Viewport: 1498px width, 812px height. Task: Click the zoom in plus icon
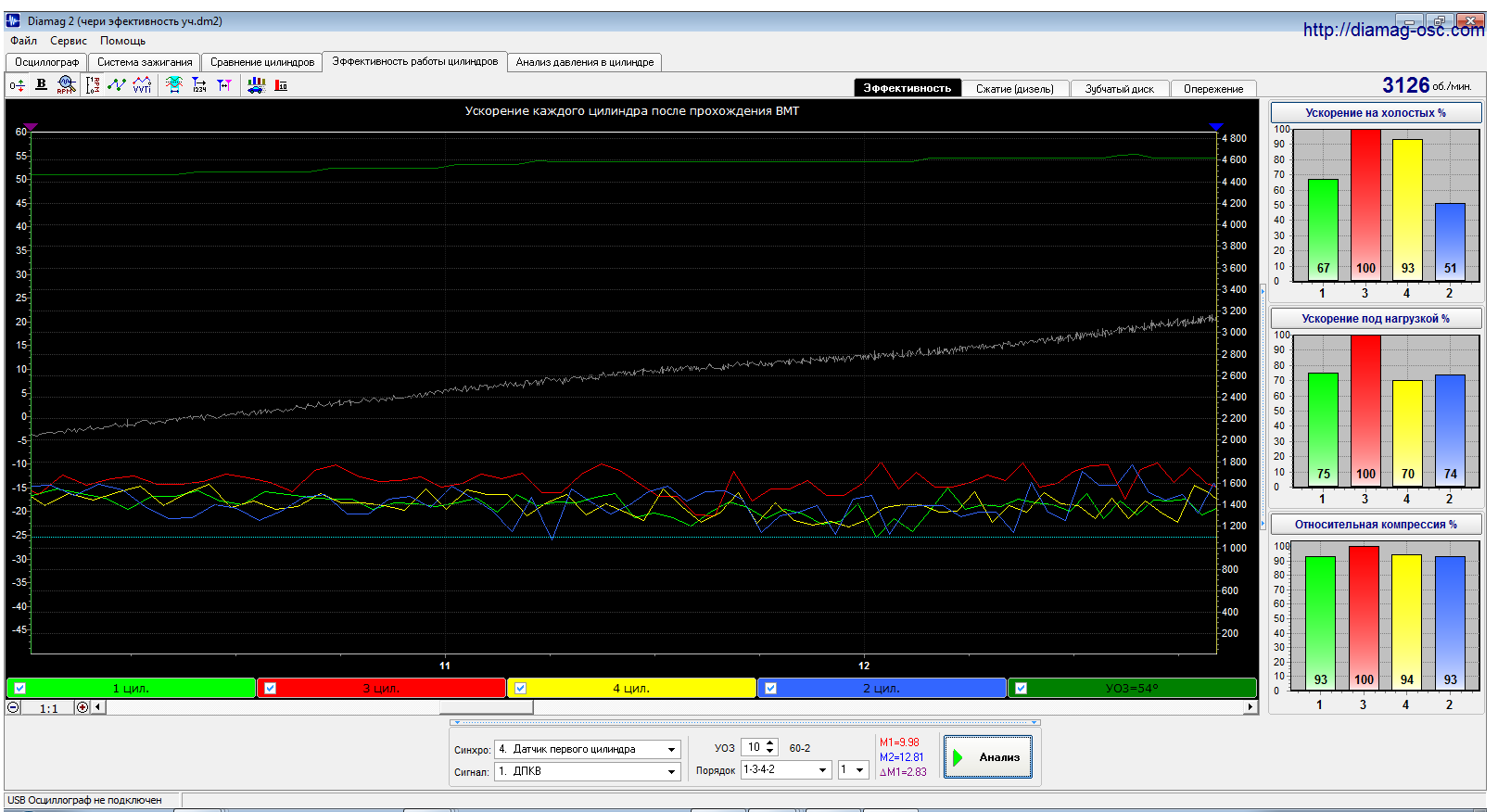pos(83,707)
